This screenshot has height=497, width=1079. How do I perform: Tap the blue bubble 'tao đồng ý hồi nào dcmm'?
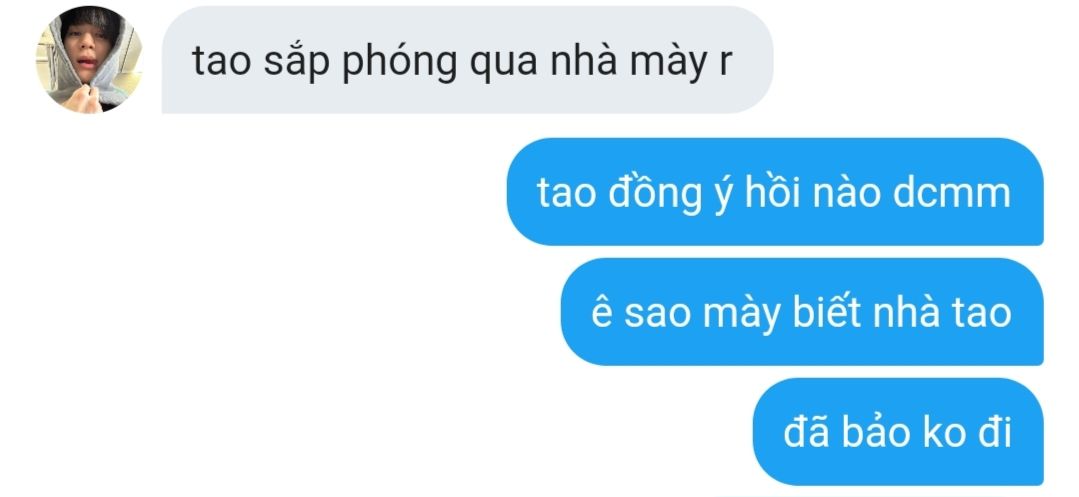pyautogui.click(x=775, y=191)
